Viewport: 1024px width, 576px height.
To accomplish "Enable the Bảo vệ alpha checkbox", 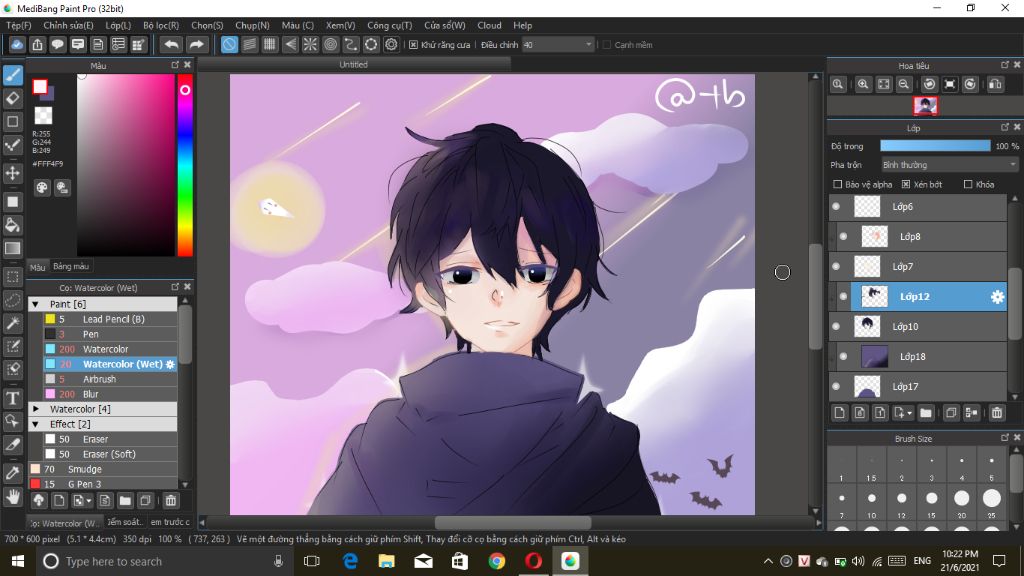I will point(837,185).
